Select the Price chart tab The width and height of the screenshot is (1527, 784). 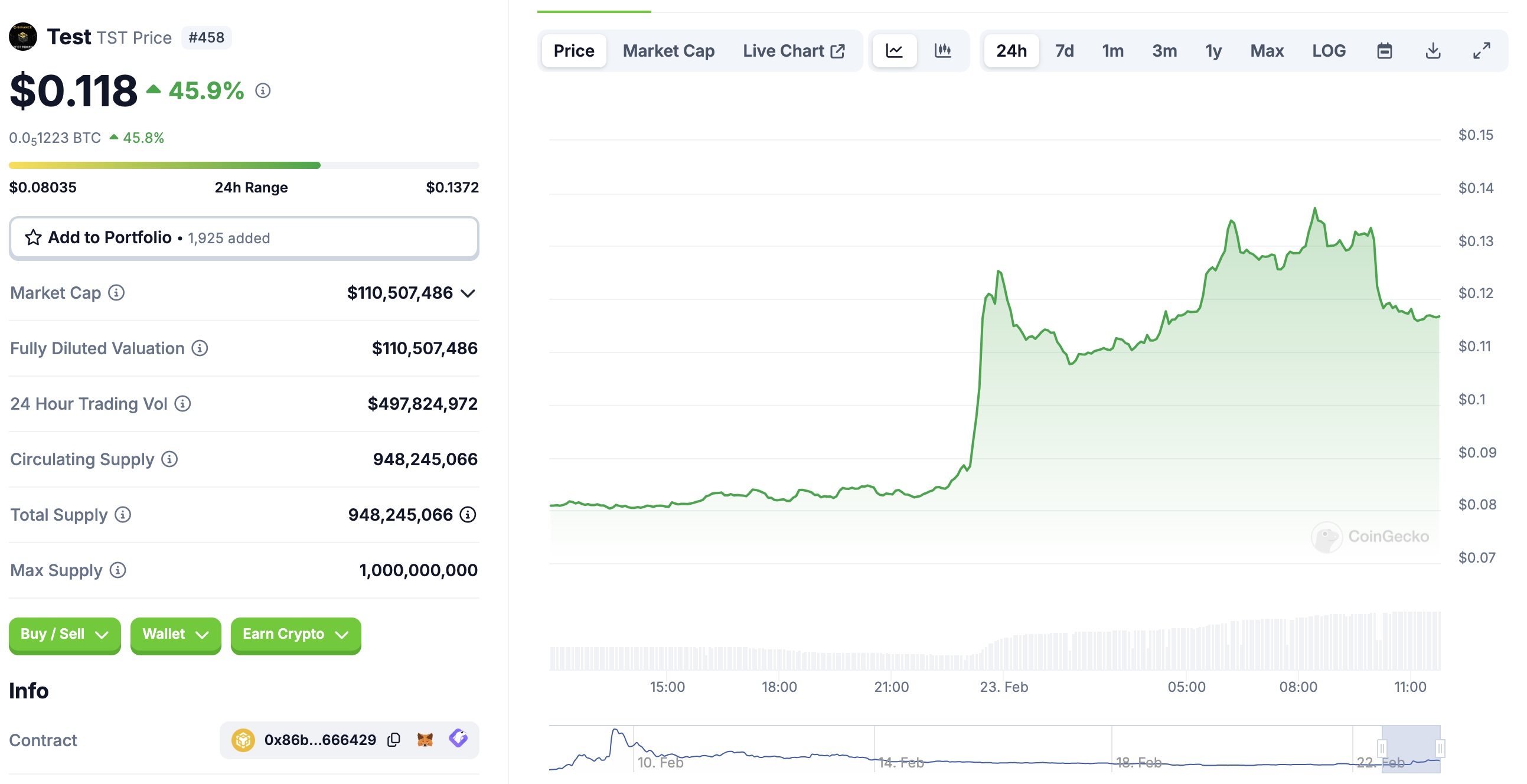(x=573, y=51)
